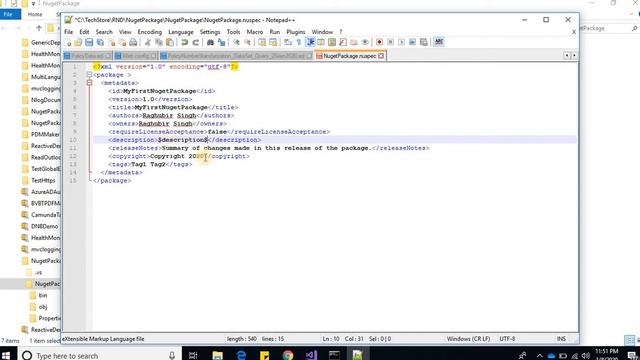The height and width of the screenshot is (360, 640).
Task: Open the Language menu
Action: pos(181,32)
